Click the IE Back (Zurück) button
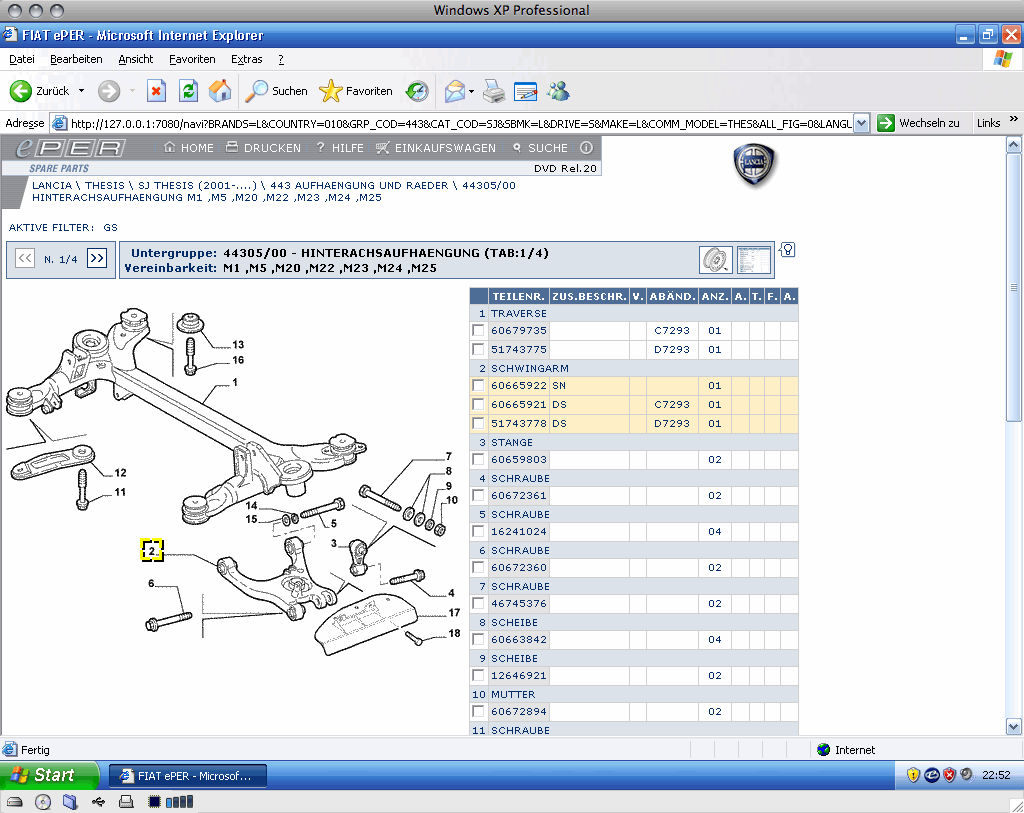Viewport: 1024px width, 813px height. pos(39,91)
